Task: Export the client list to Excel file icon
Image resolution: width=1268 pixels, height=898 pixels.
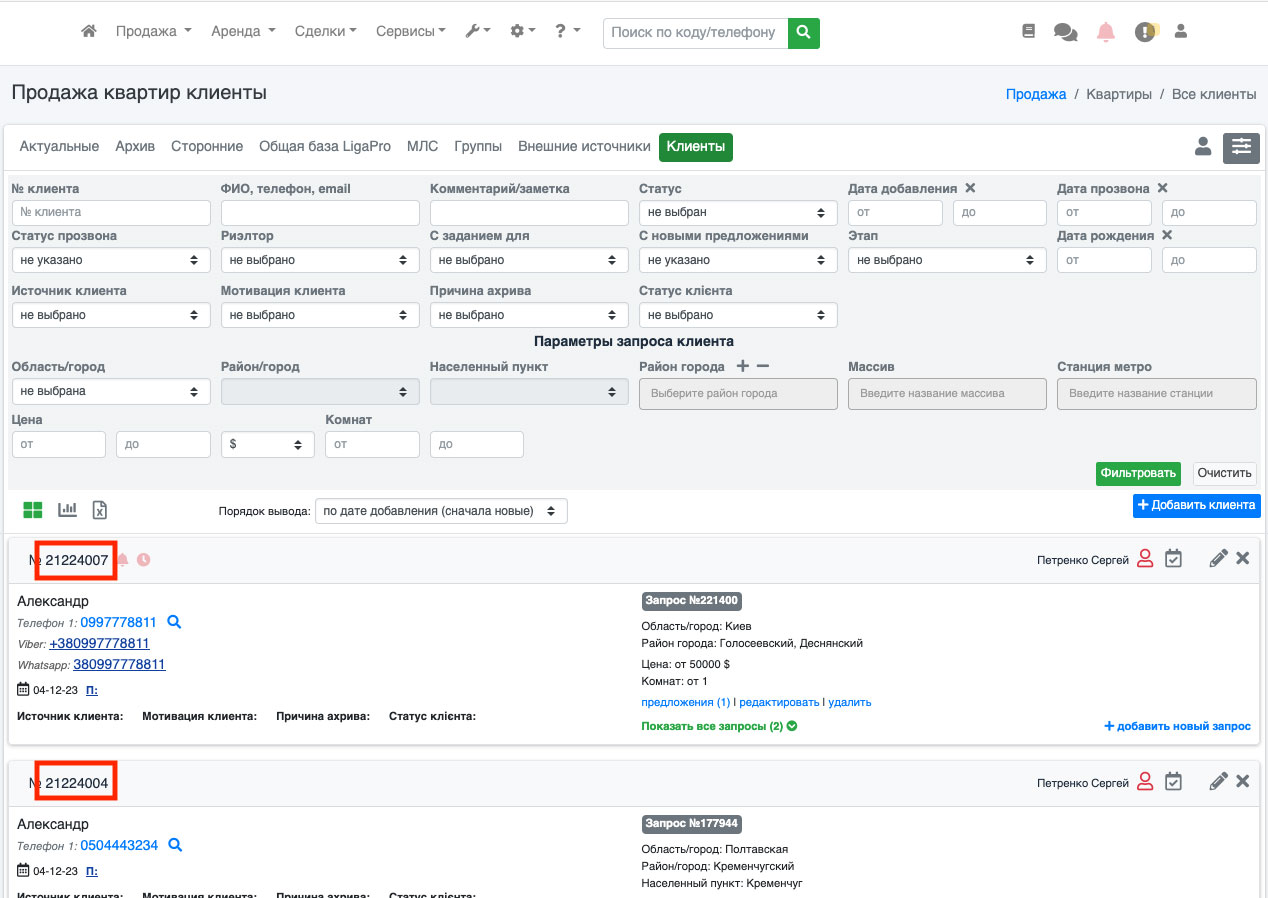Action: [x=100, y=510]
